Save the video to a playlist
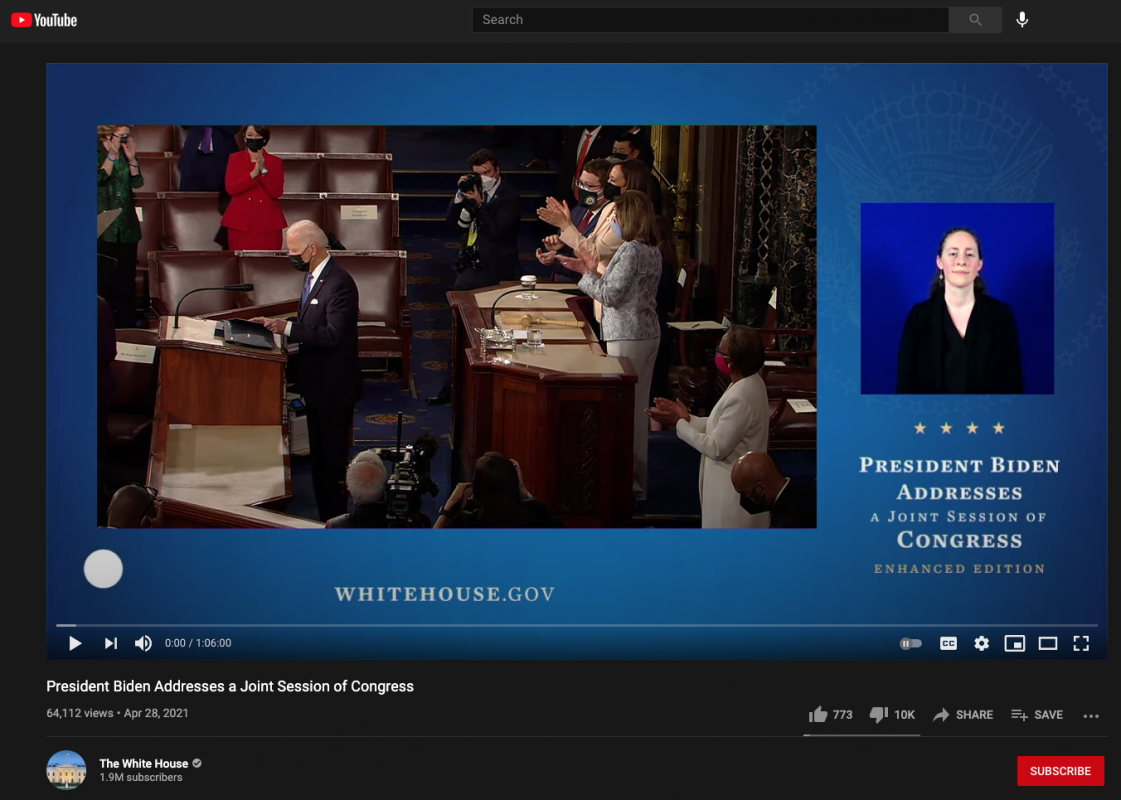 click(1037, 715)
